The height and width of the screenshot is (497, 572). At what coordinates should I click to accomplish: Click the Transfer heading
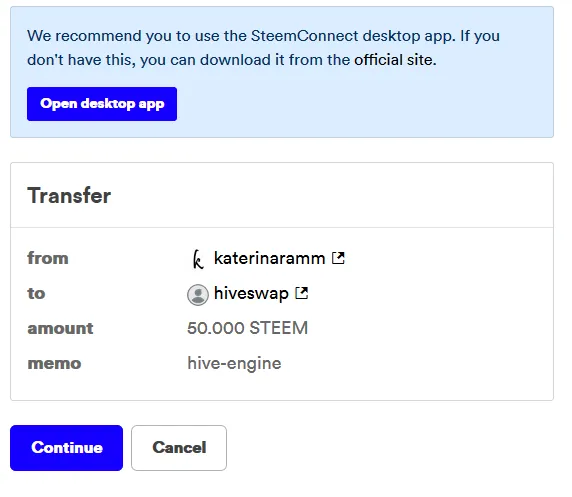(69, 196)
